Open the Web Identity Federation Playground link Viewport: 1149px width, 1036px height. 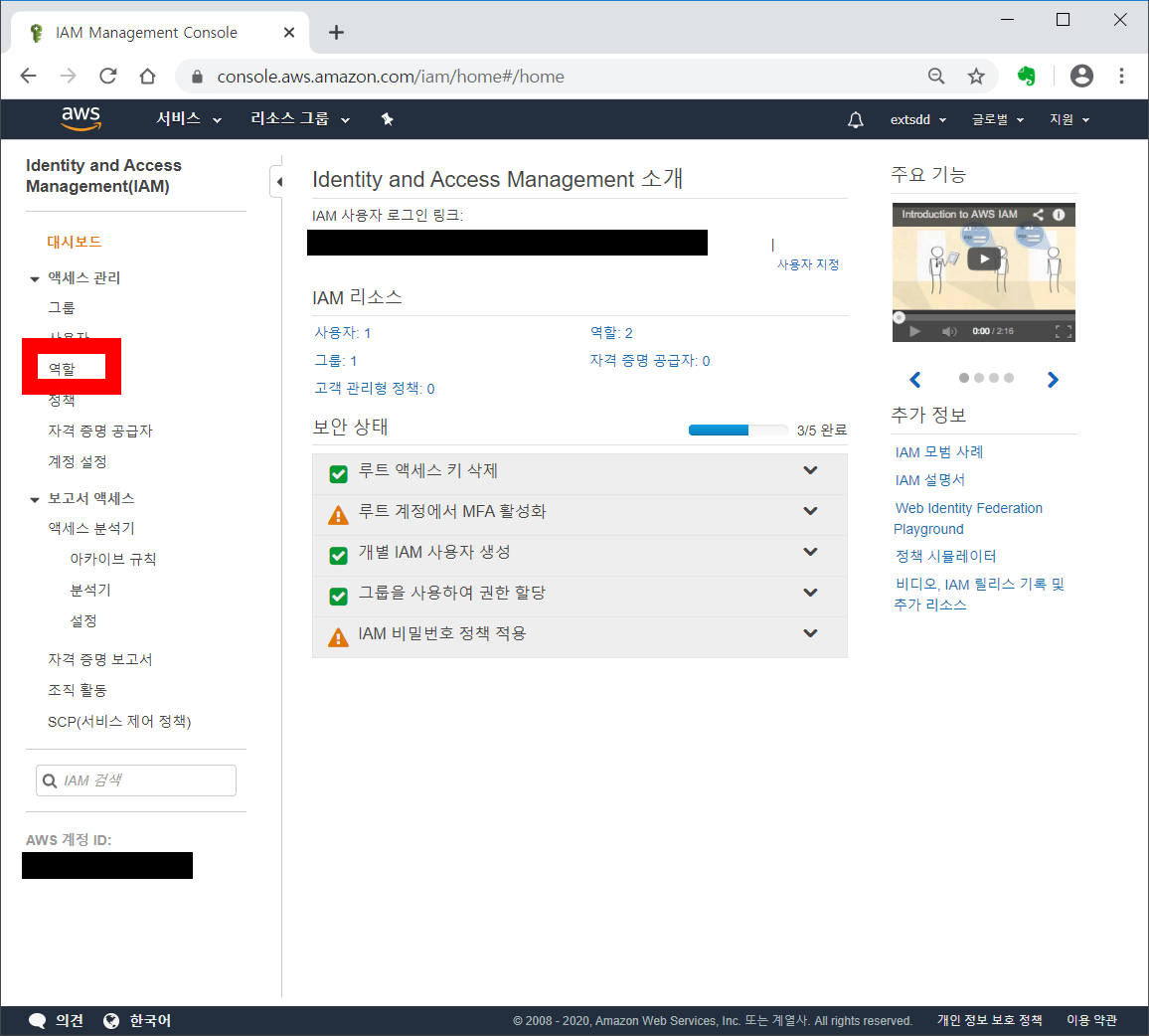(x=968, y=518)
